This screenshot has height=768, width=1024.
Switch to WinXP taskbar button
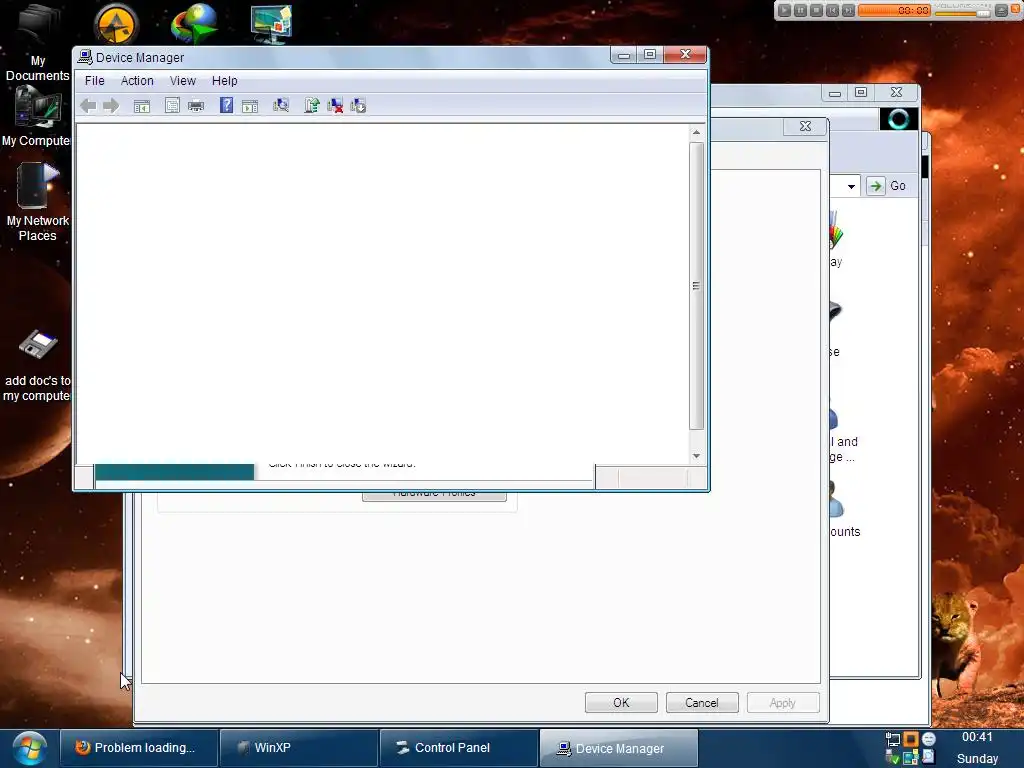pos(298,748)
